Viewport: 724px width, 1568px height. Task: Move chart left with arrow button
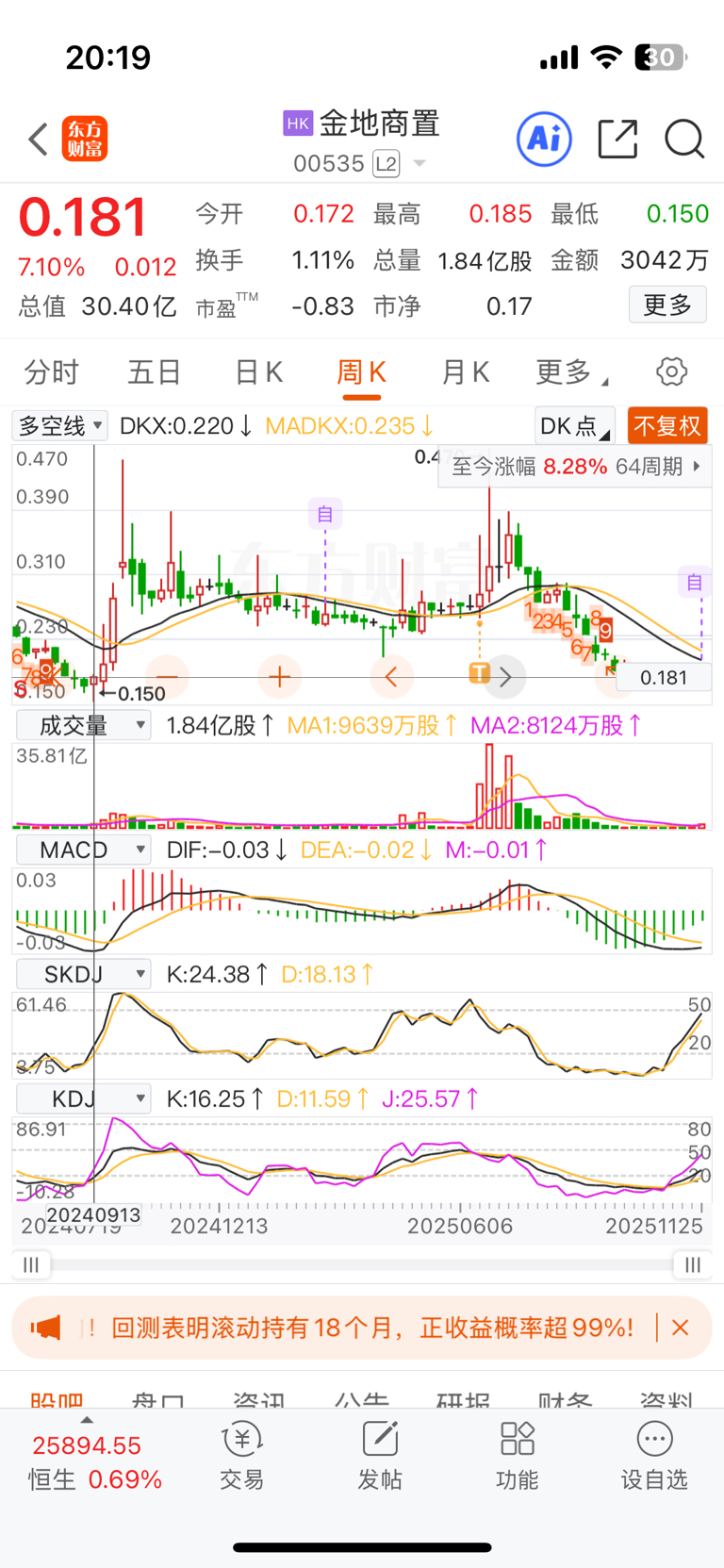pyautogui.click(x=391, y=676)
